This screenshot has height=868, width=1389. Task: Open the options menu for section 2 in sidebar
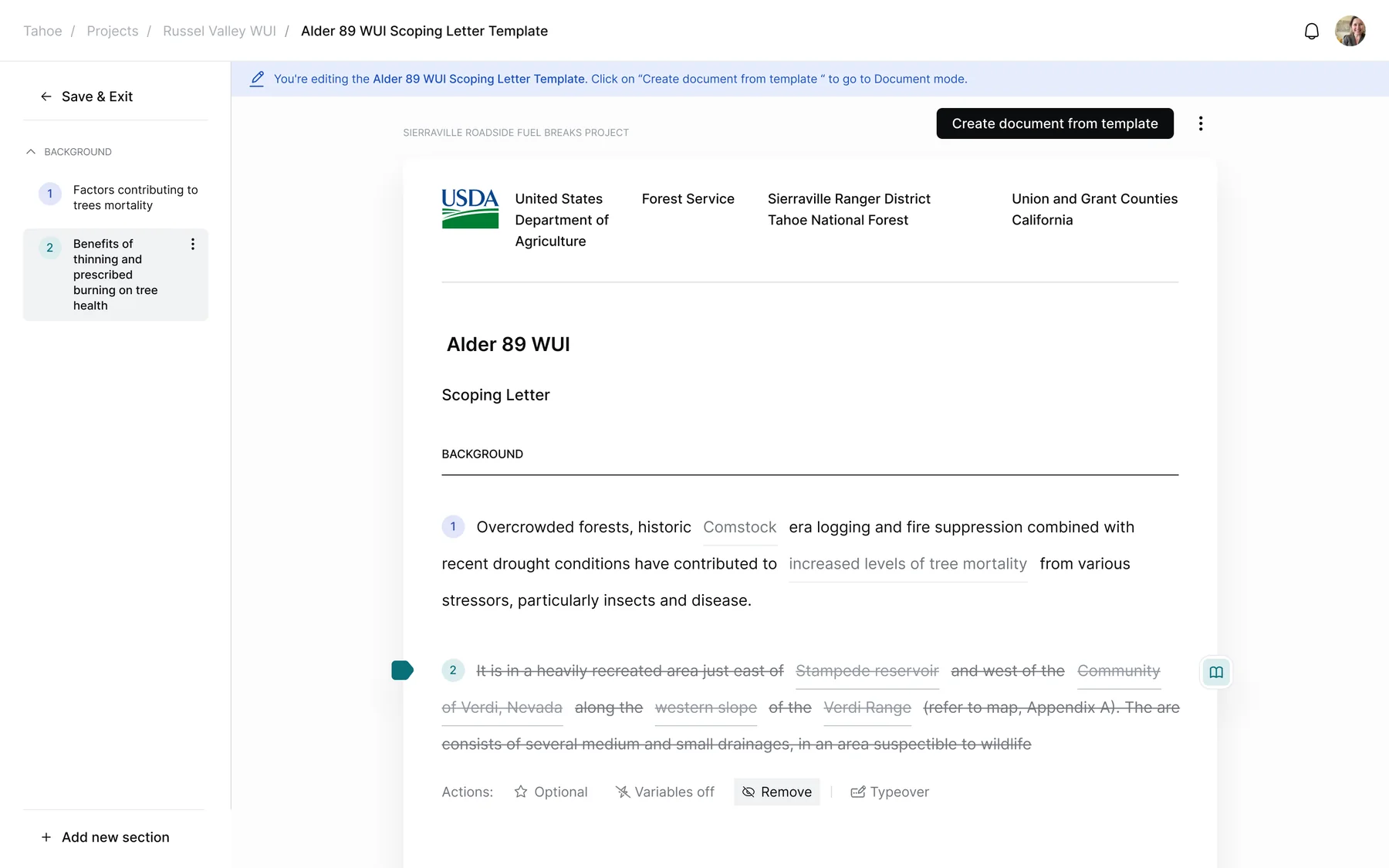[x=192, y=244]
